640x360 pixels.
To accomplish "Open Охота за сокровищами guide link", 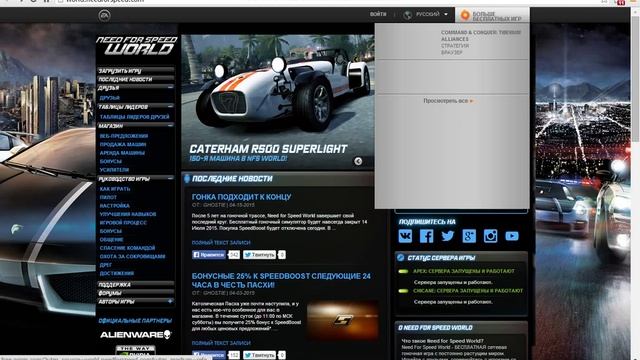I will 133,256.
